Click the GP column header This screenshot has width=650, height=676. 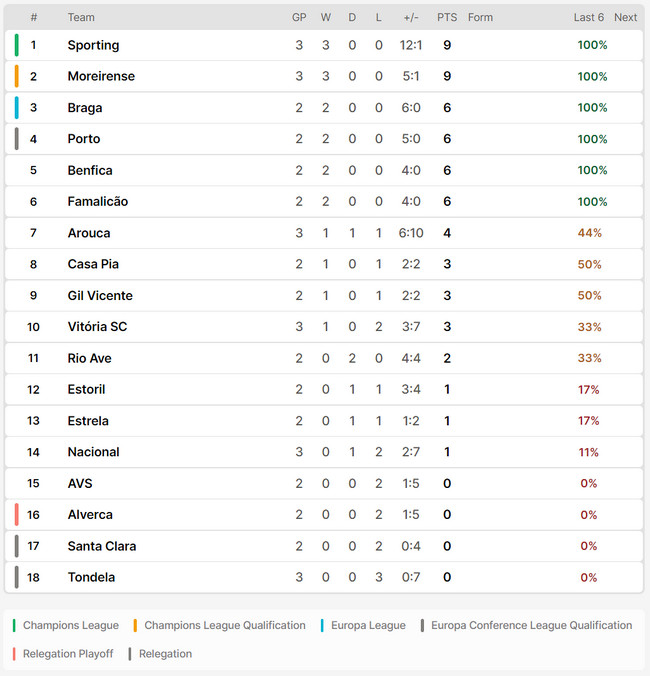point(299,17)
